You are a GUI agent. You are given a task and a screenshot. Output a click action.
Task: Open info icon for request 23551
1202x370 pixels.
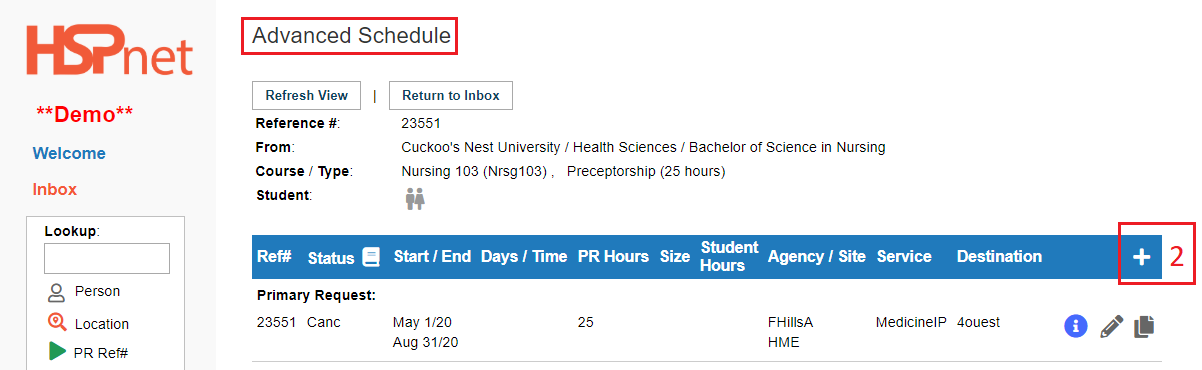point(1076,326)
